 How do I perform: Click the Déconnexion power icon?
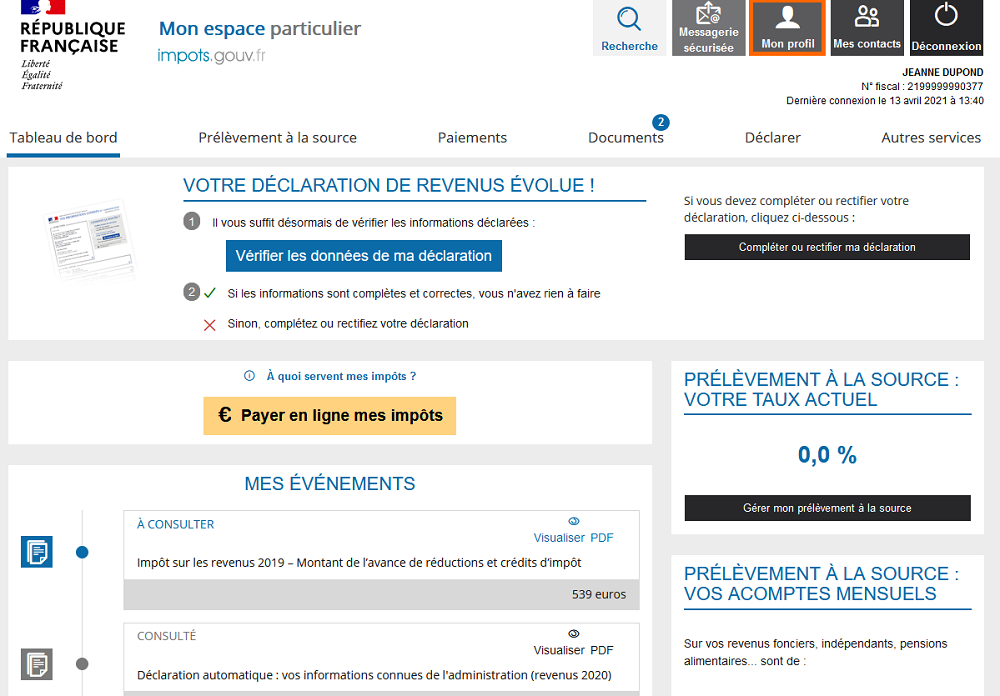pyautogui.click(x=946, y=28)
